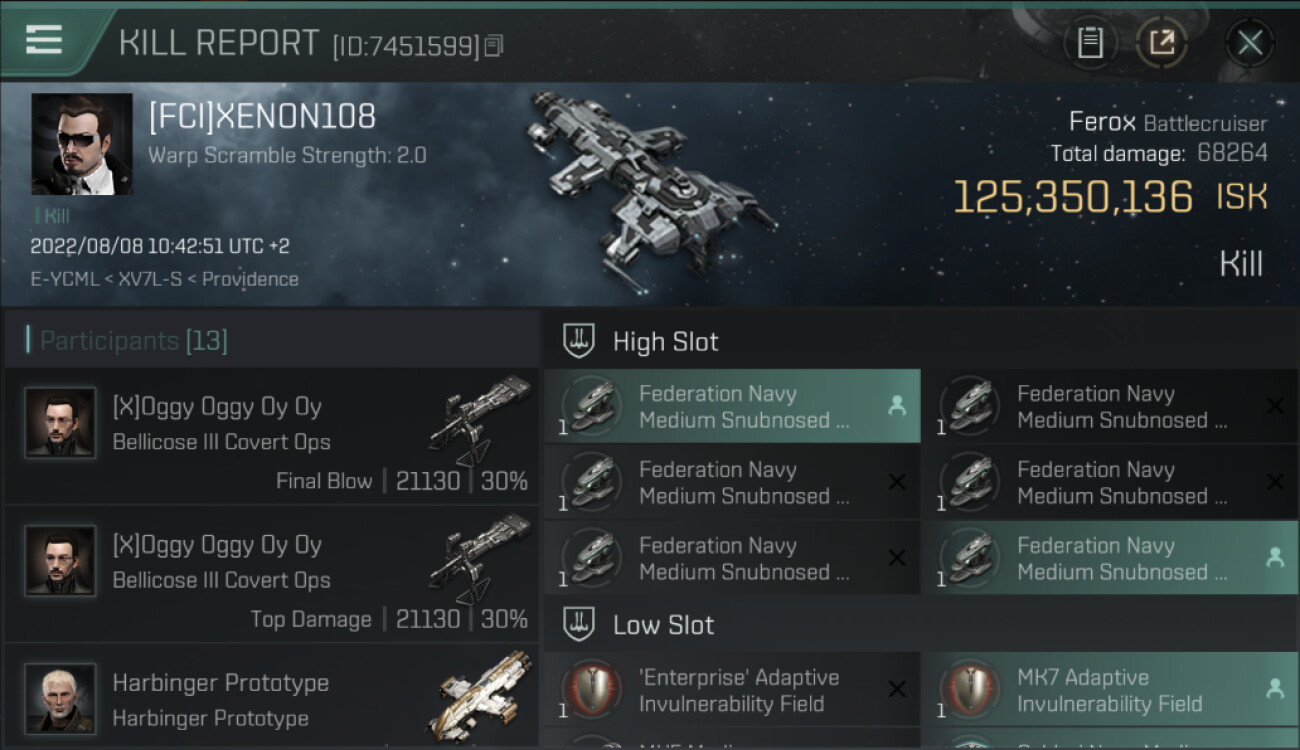Screen dimensions: 1300x750
Task: Close the kill report window
Action: click(x=1250, y=42)
